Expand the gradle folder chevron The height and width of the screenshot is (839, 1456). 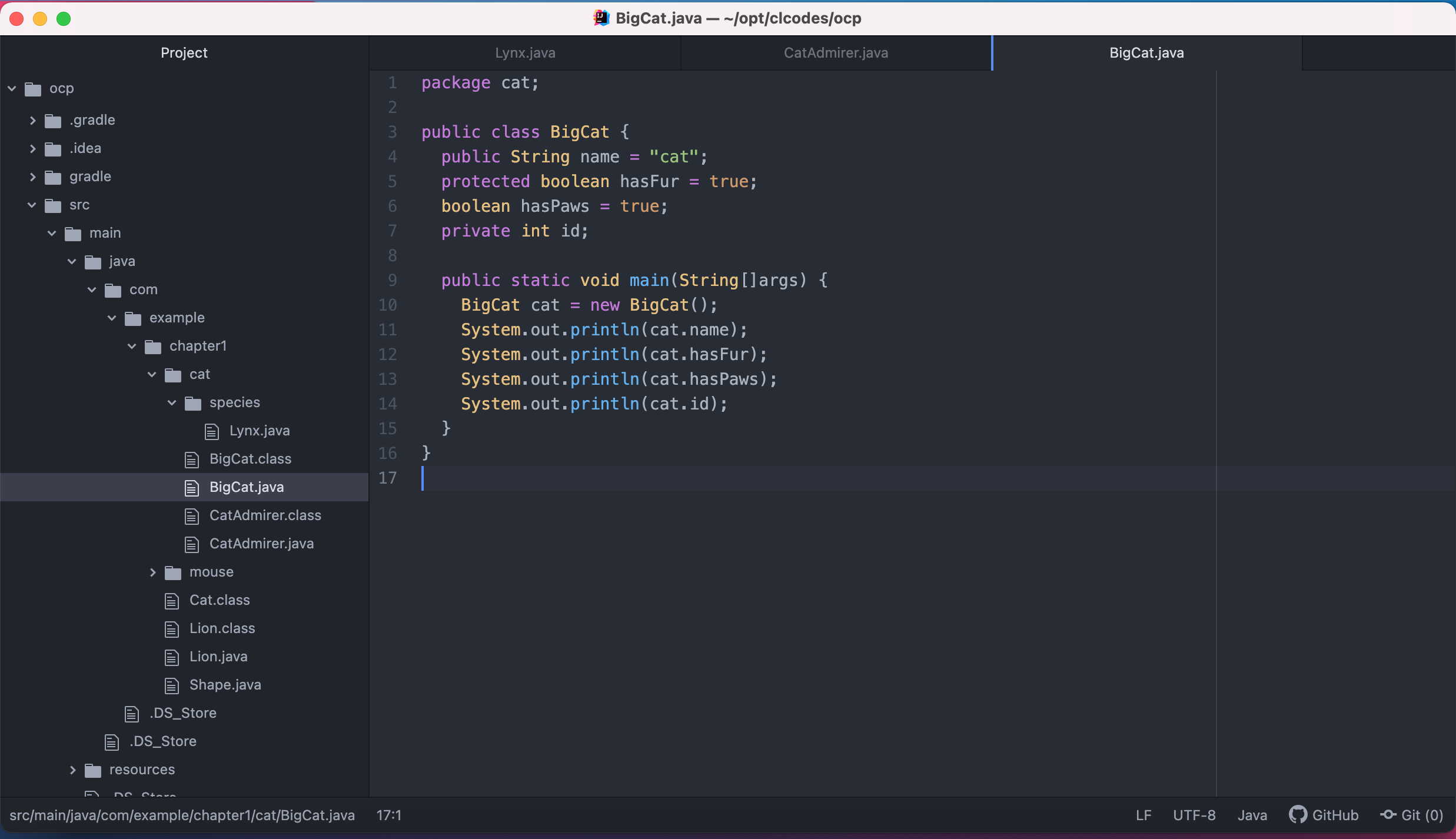click(32, 177)
